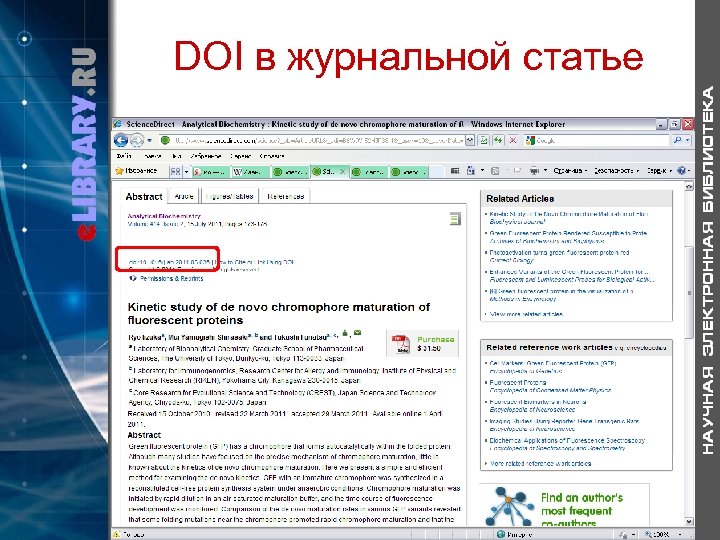Screen dimensions: 720x540
Task: Click the Permissions & Reprints icon
Action: (x=133, y=278)
